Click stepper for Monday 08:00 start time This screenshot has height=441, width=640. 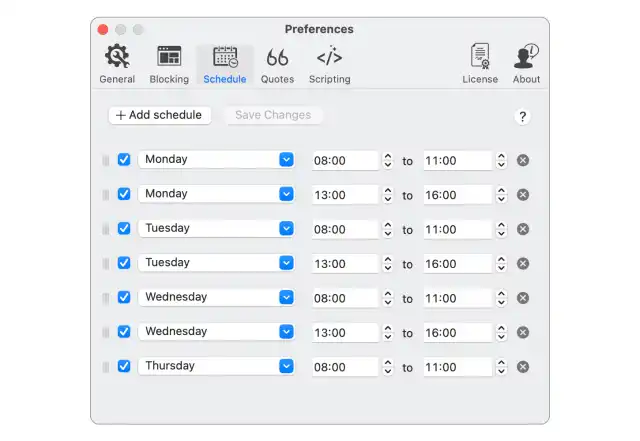click(x=388, y=160)
